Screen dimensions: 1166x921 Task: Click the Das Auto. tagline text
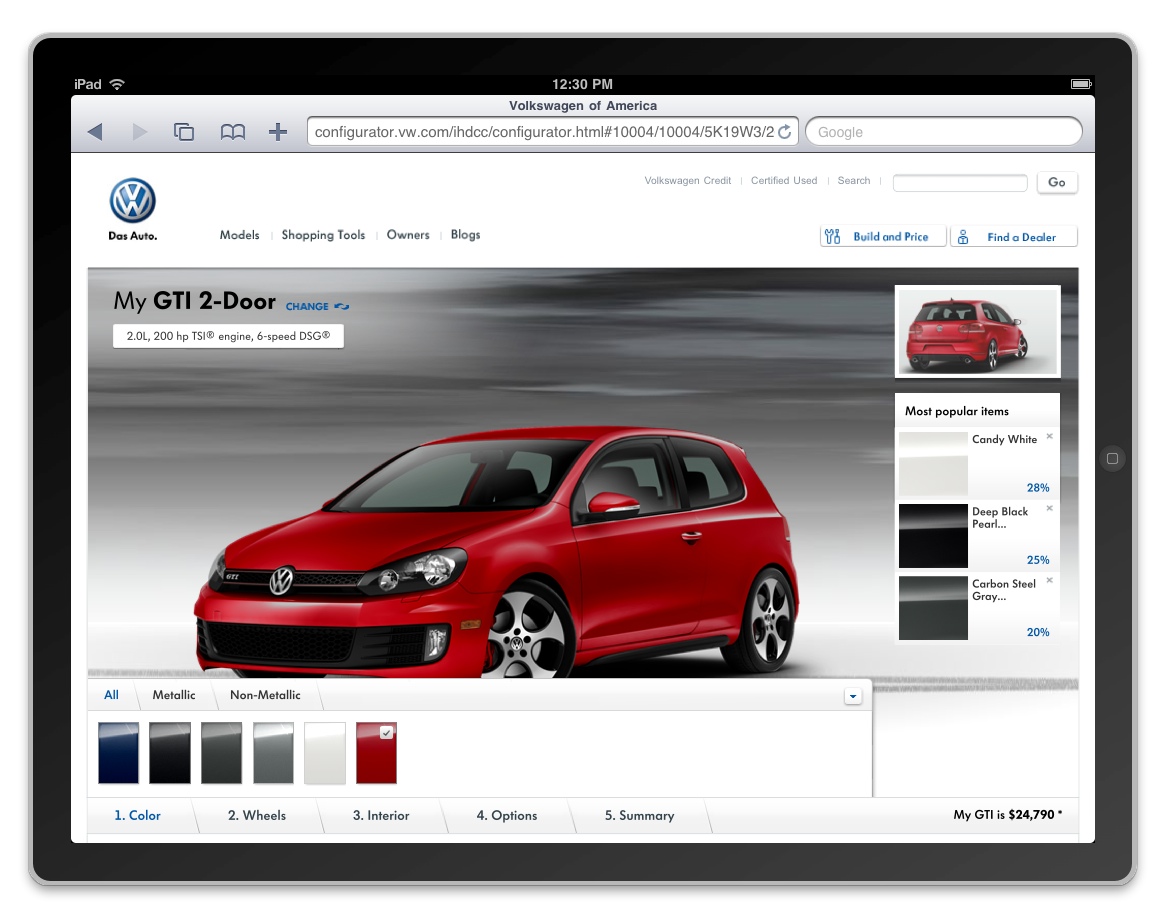click(x=132, y=236)
